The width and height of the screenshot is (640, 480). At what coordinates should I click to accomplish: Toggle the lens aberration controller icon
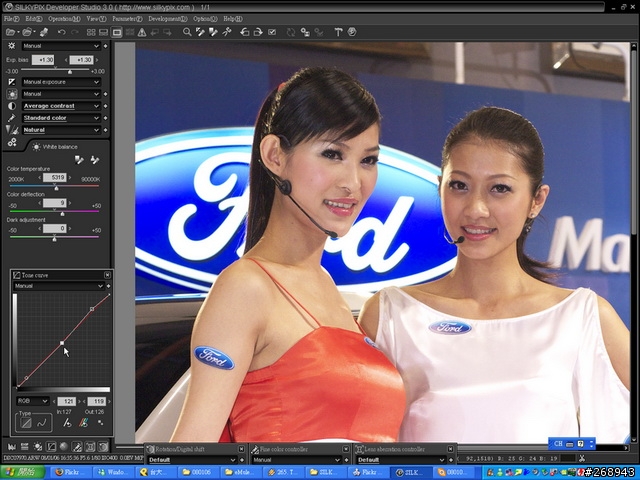90,447
